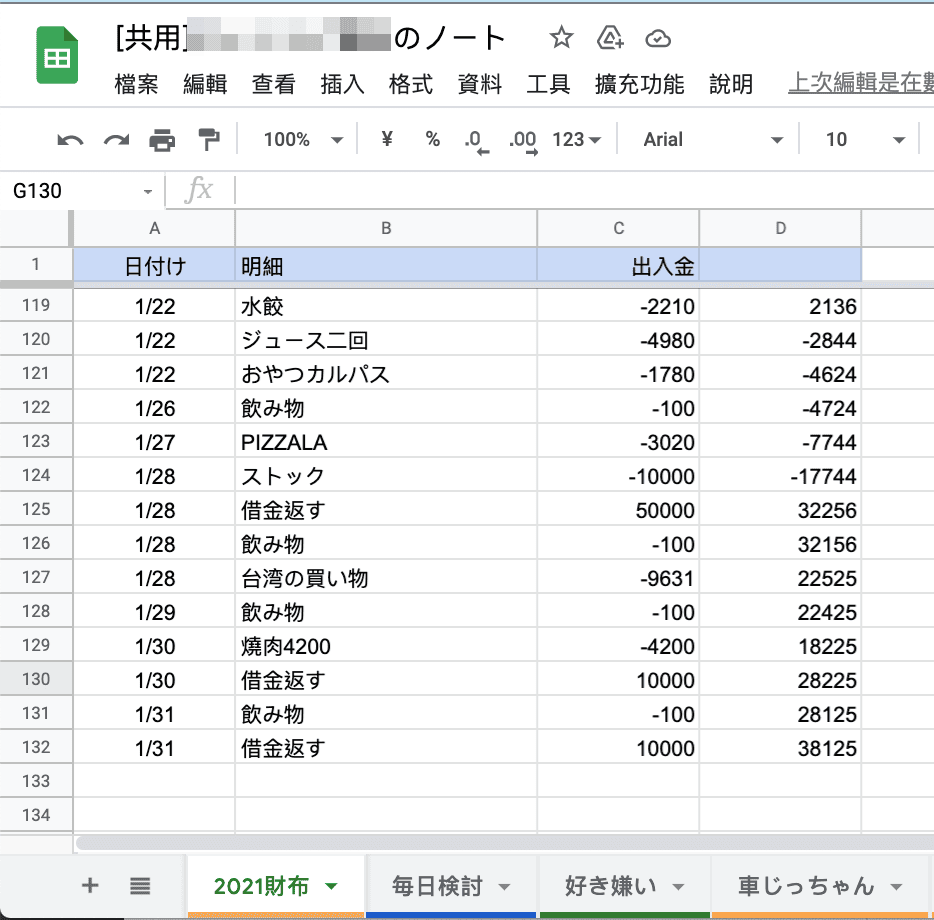
Task: Open the all sheets list icon
Action: pos(140,886)
